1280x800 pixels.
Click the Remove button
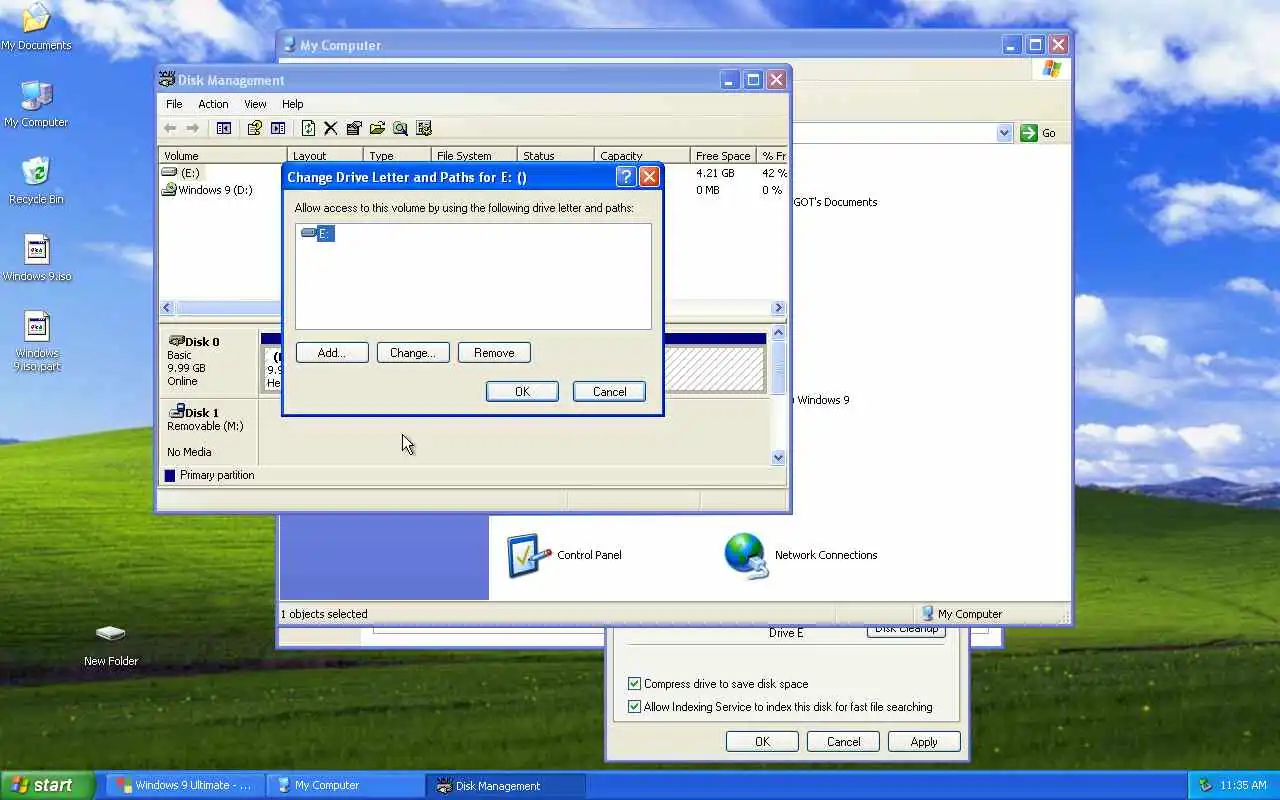(x=494, y=353)
